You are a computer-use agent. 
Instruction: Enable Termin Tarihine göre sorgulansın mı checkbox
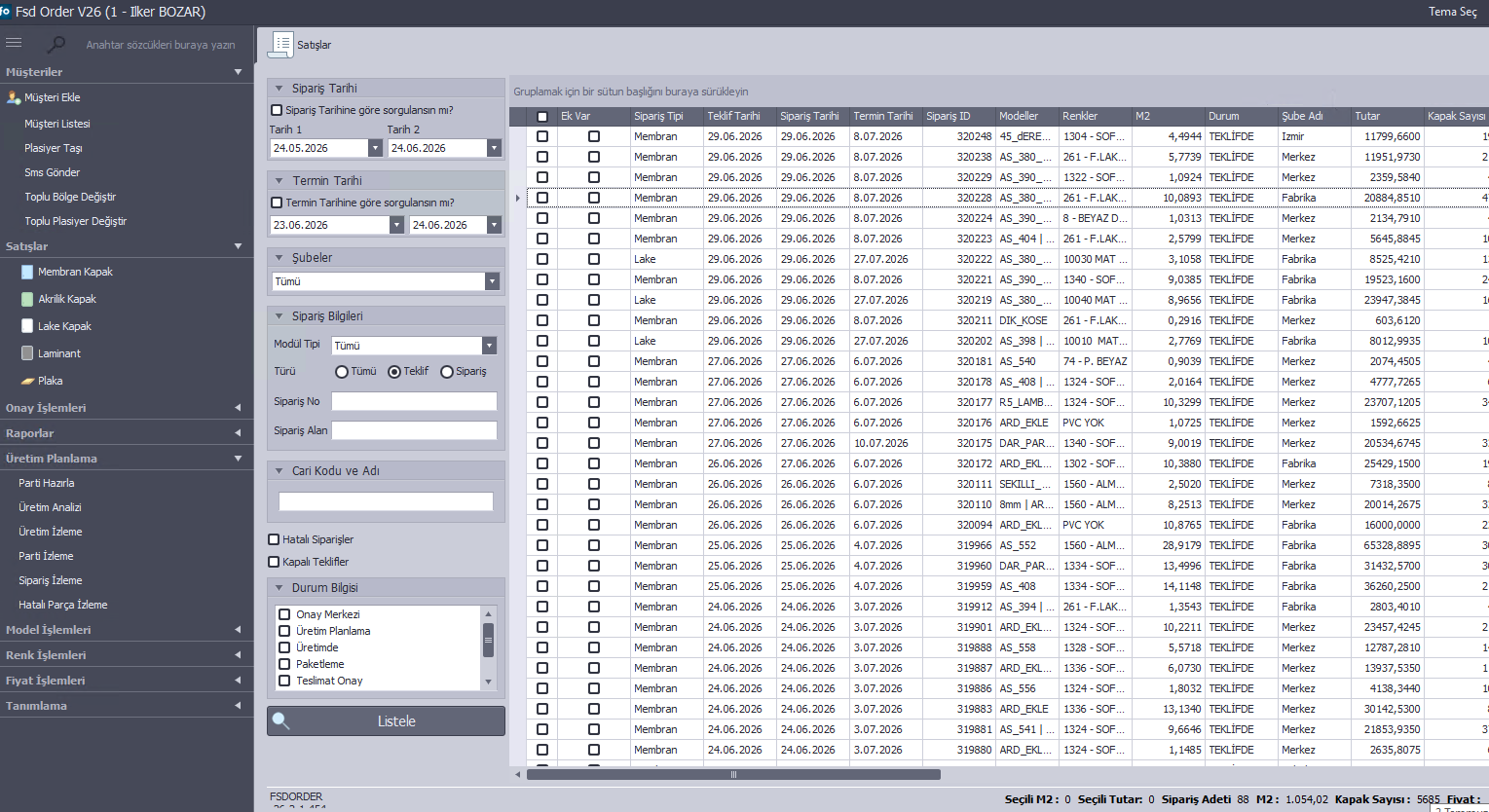277,203
